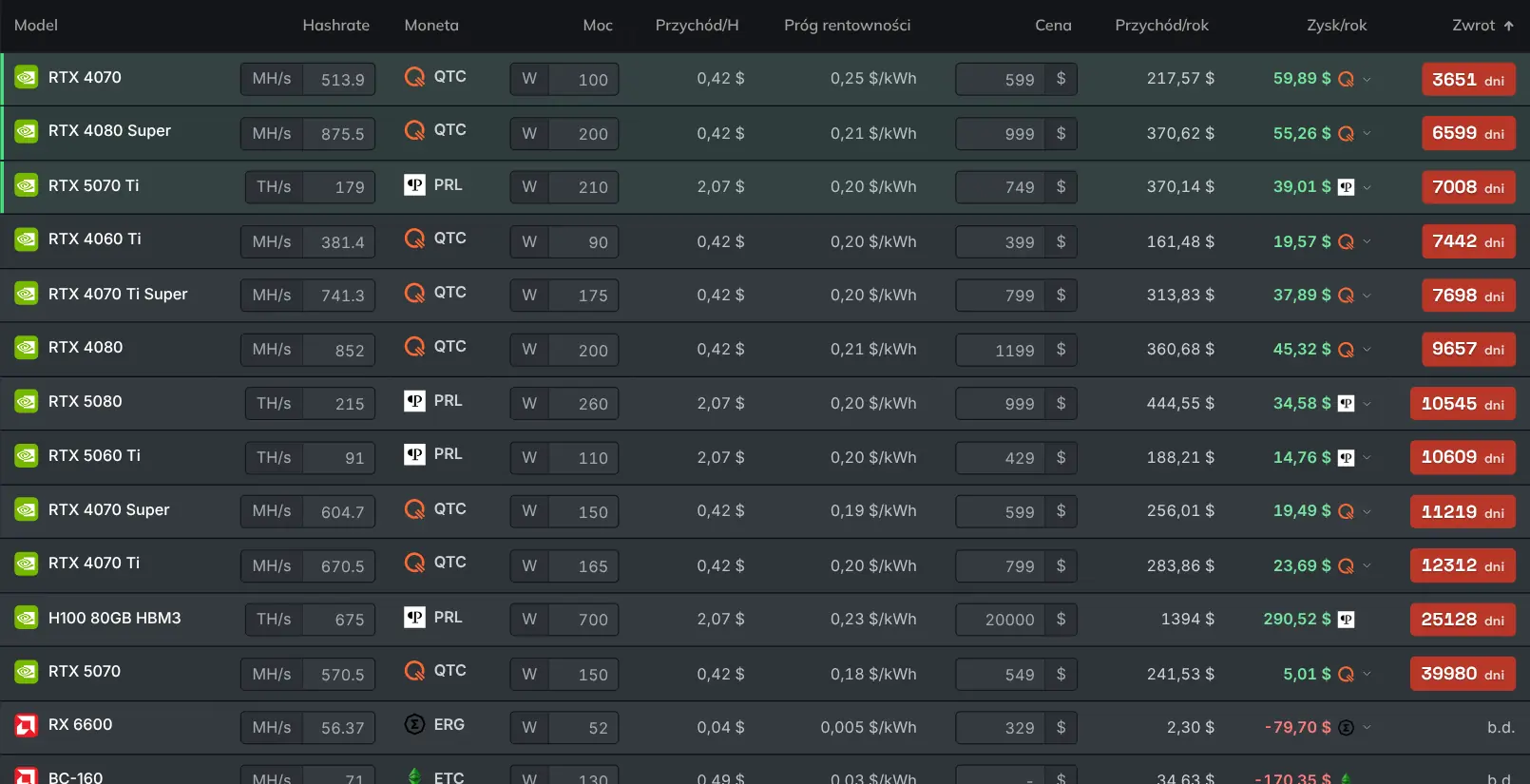This screenshot has width=1530, height=784.
Task: Click the ERG profit icon next to -79,70 $
Action: coord(1346,728)
